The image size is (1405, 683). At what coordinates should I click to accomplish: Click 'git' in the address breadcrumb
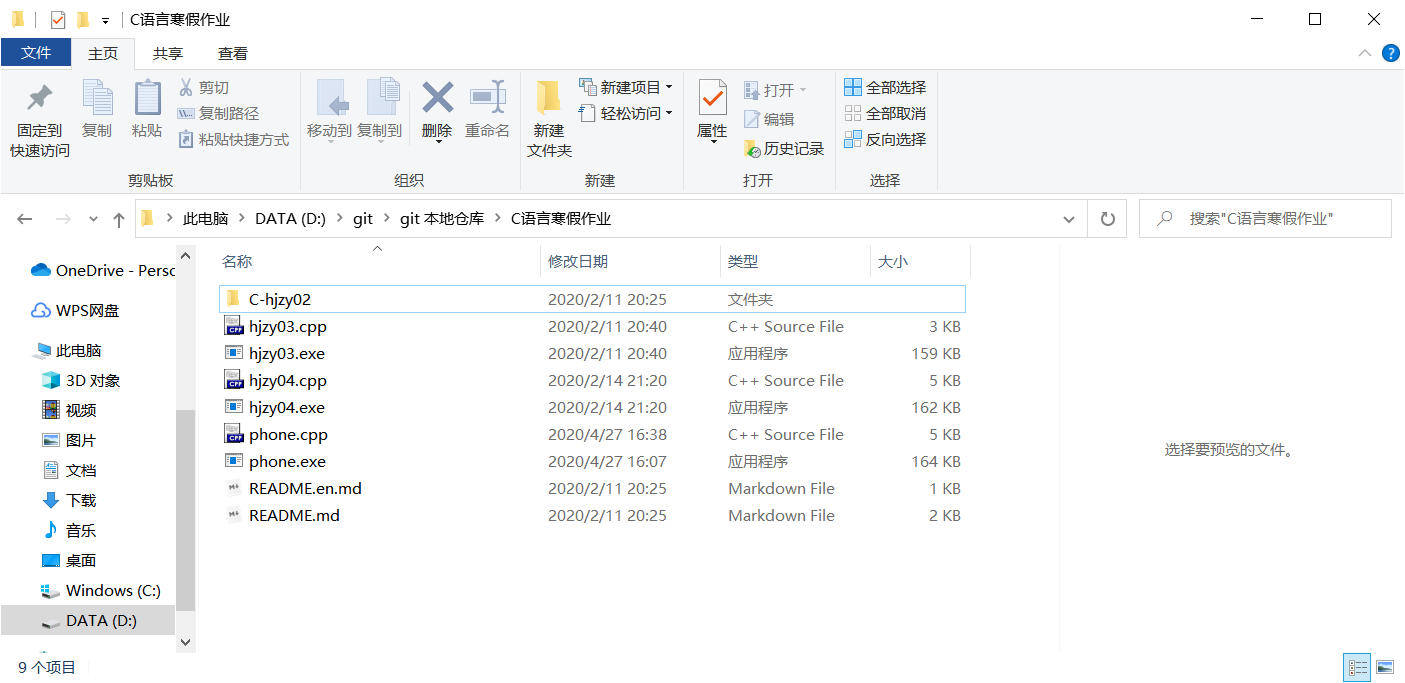[363, 219]
